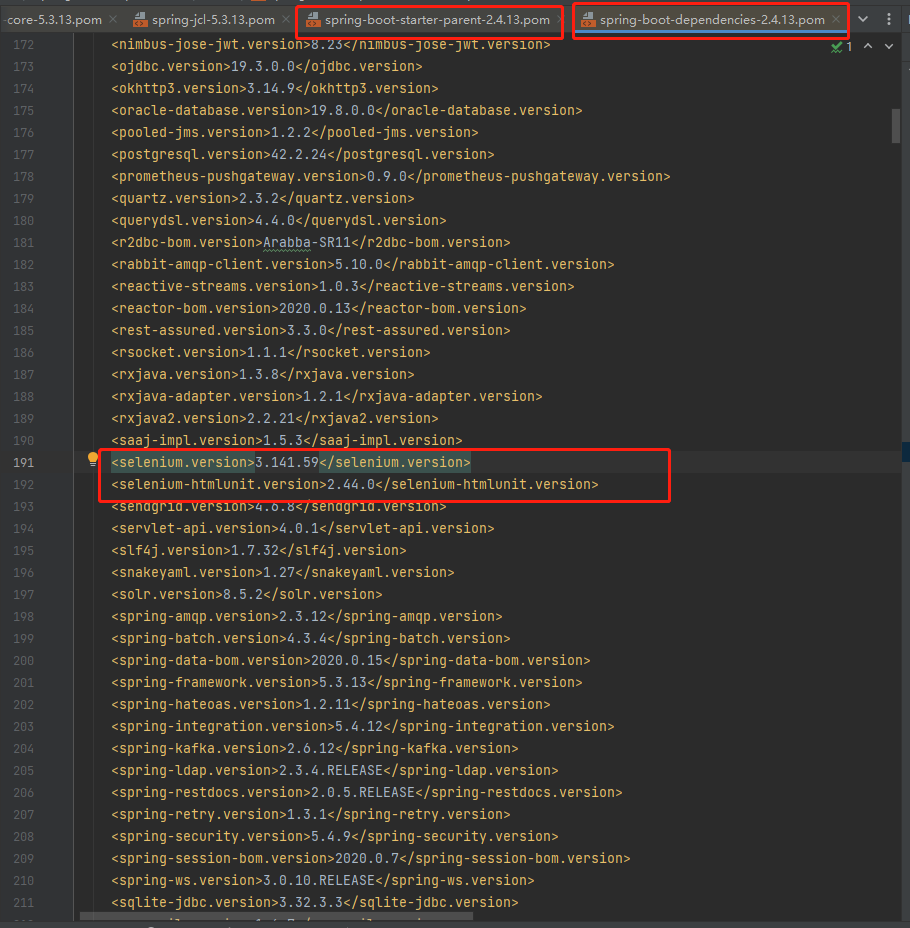Click line number 191 in the gutter

[24, 462]
